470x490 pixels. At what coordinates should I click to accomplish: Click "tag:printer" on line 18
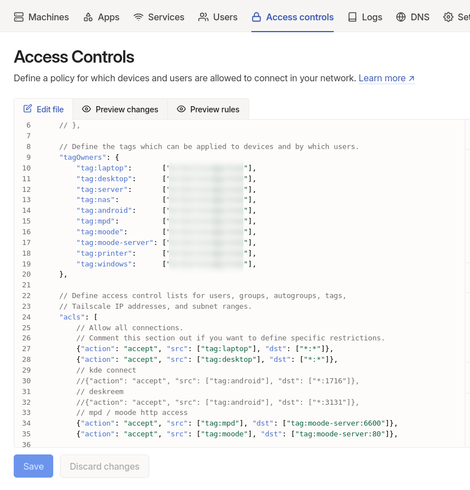[x=104, y=253]
